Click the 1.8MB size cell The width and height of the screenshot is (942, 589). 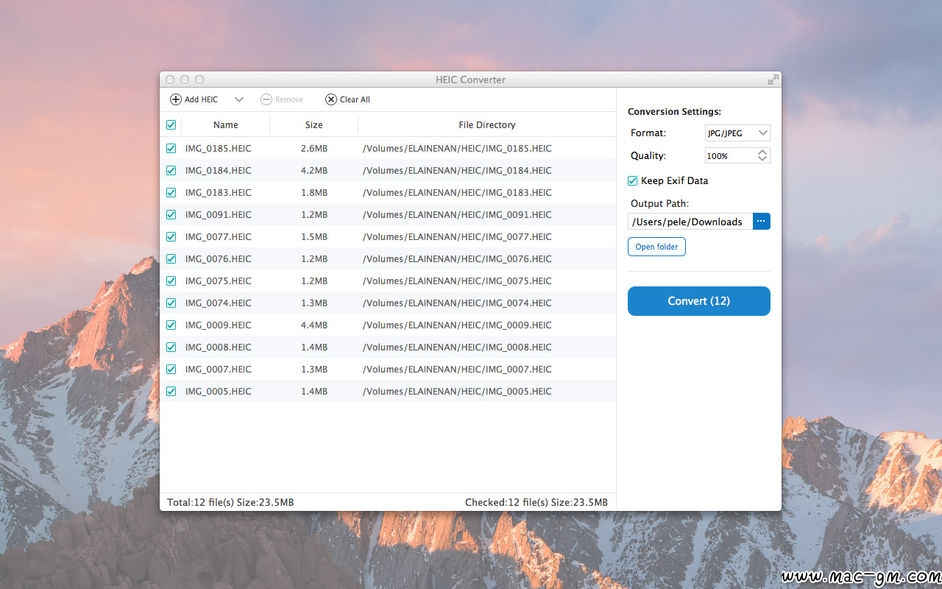(314, 193)
